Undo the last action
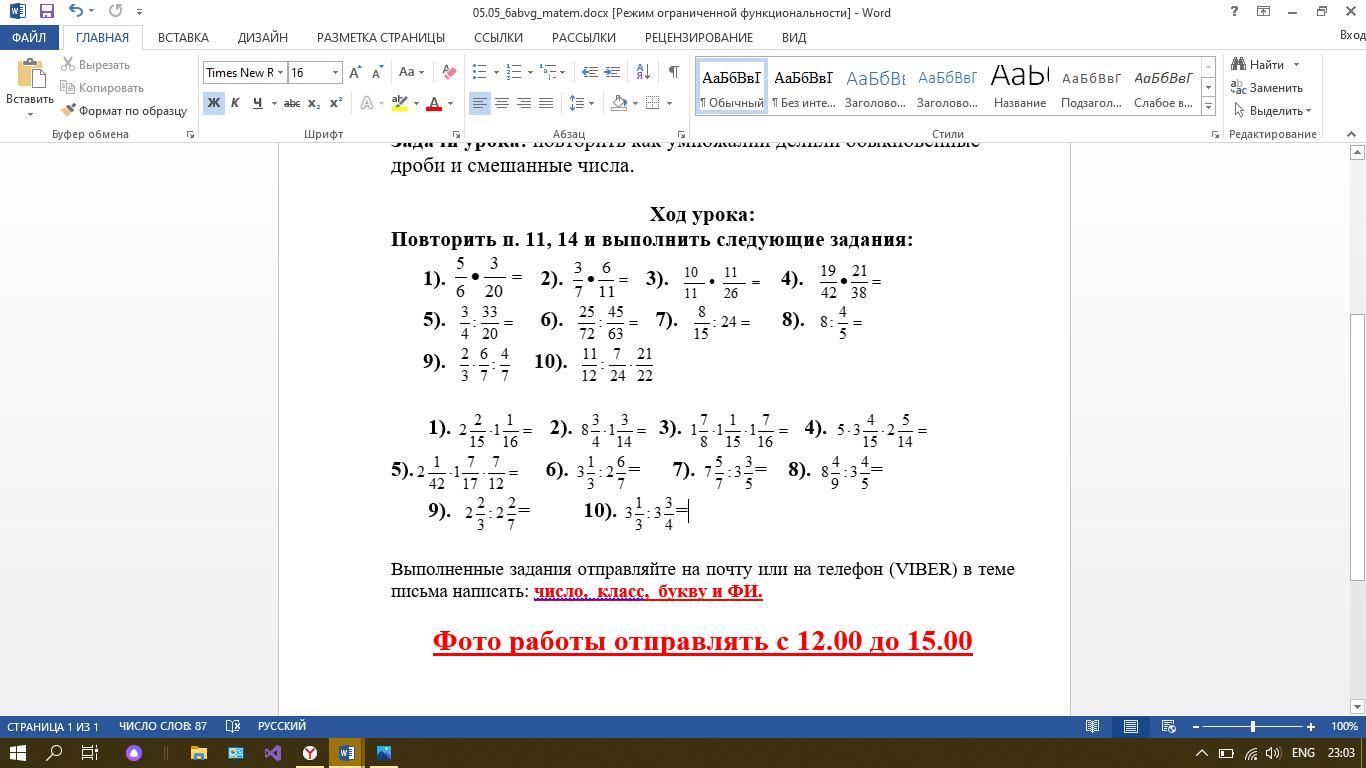 76,12
